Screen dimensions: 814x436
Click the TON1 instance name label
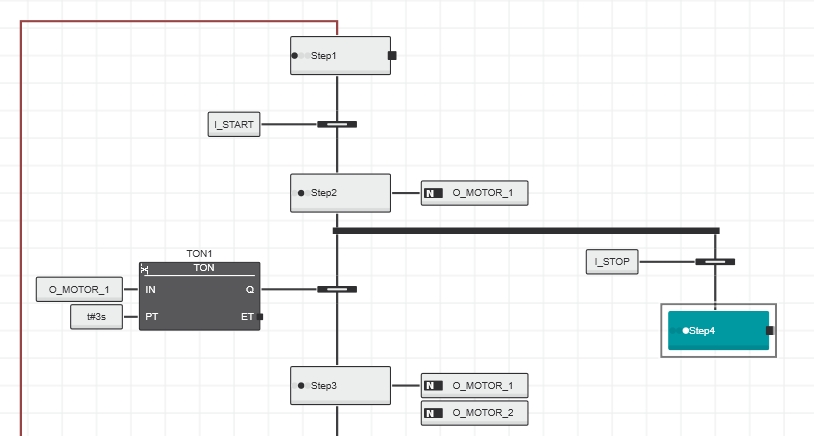click(x=199, y=254)
